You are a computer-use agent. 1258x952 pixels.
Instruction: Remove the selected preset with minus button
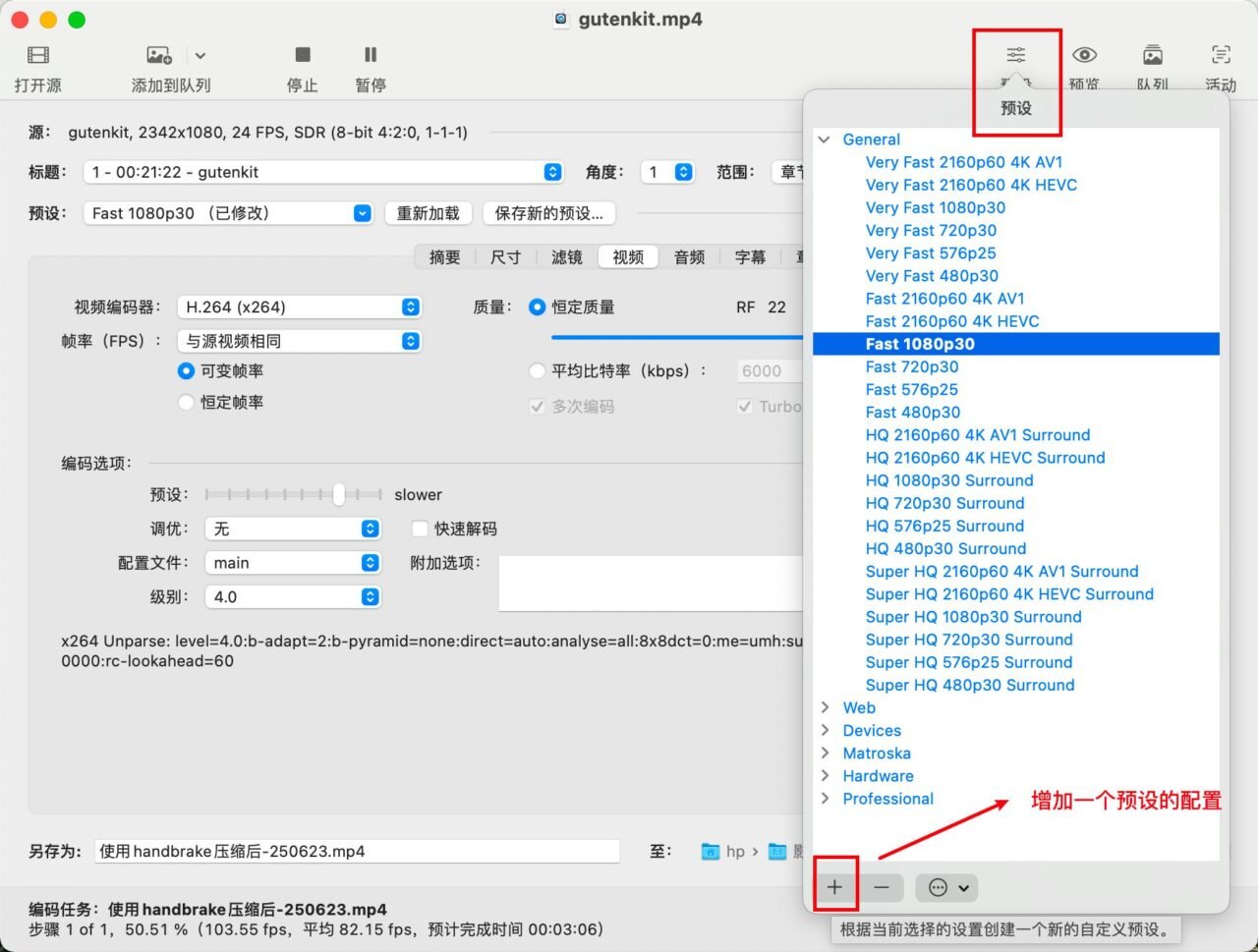[882, 887]
